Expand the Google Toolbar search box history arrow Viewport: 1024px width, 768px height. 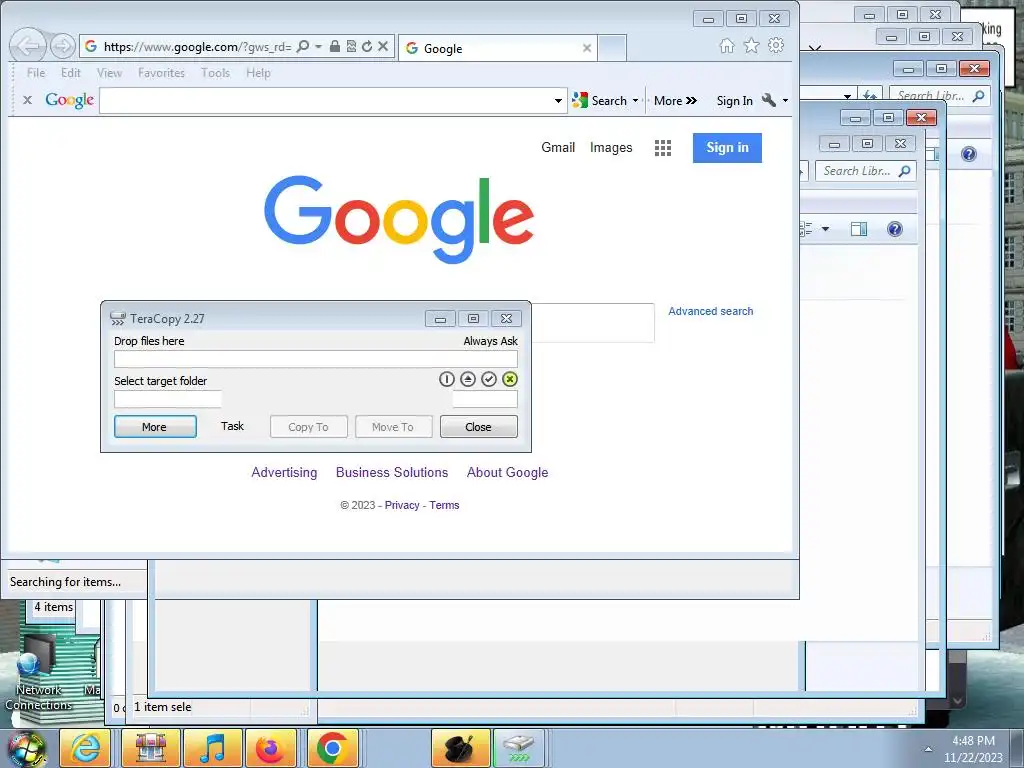pyautogui.click(x=558, y=101)
